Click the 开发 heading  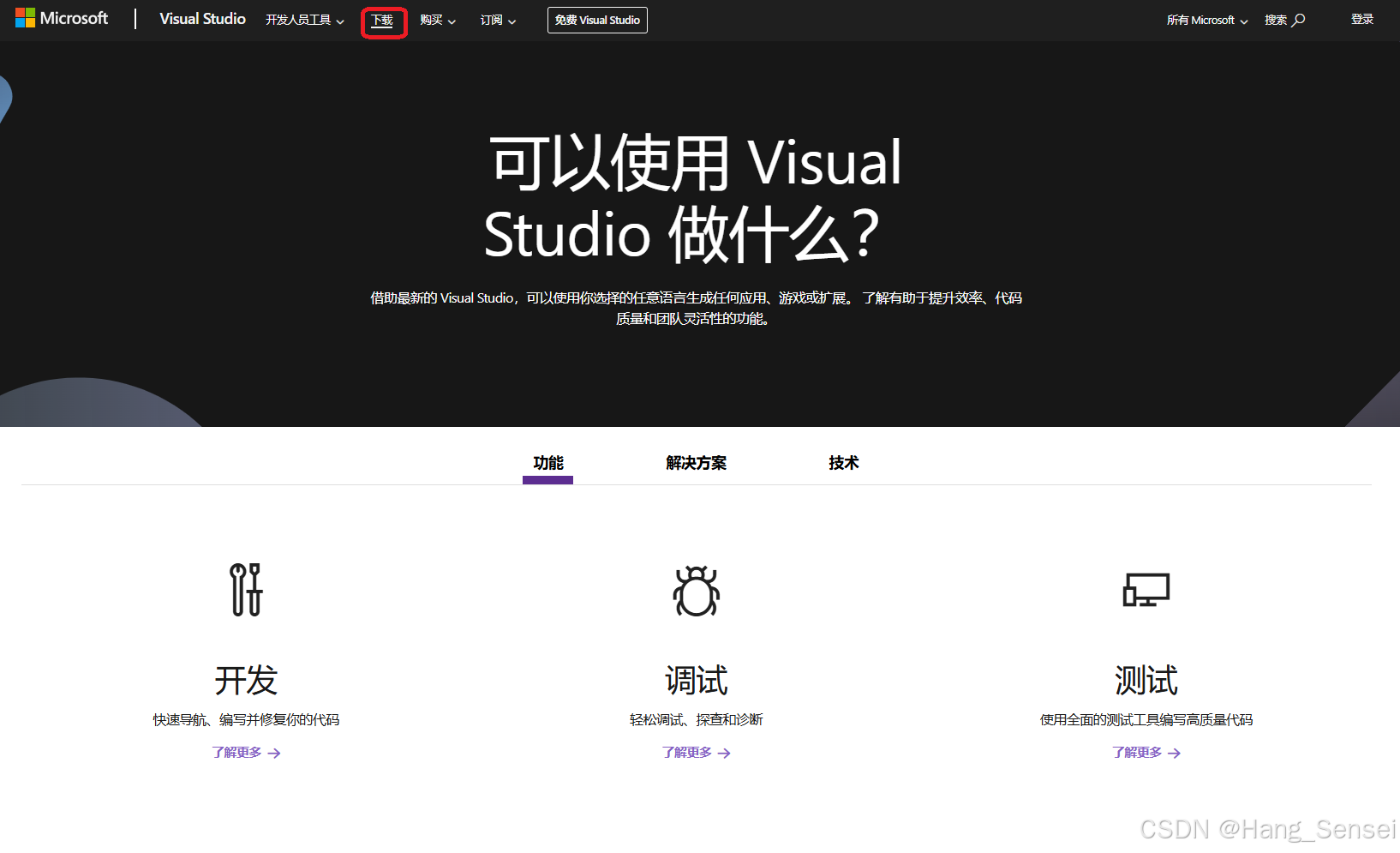pos(246,681)
